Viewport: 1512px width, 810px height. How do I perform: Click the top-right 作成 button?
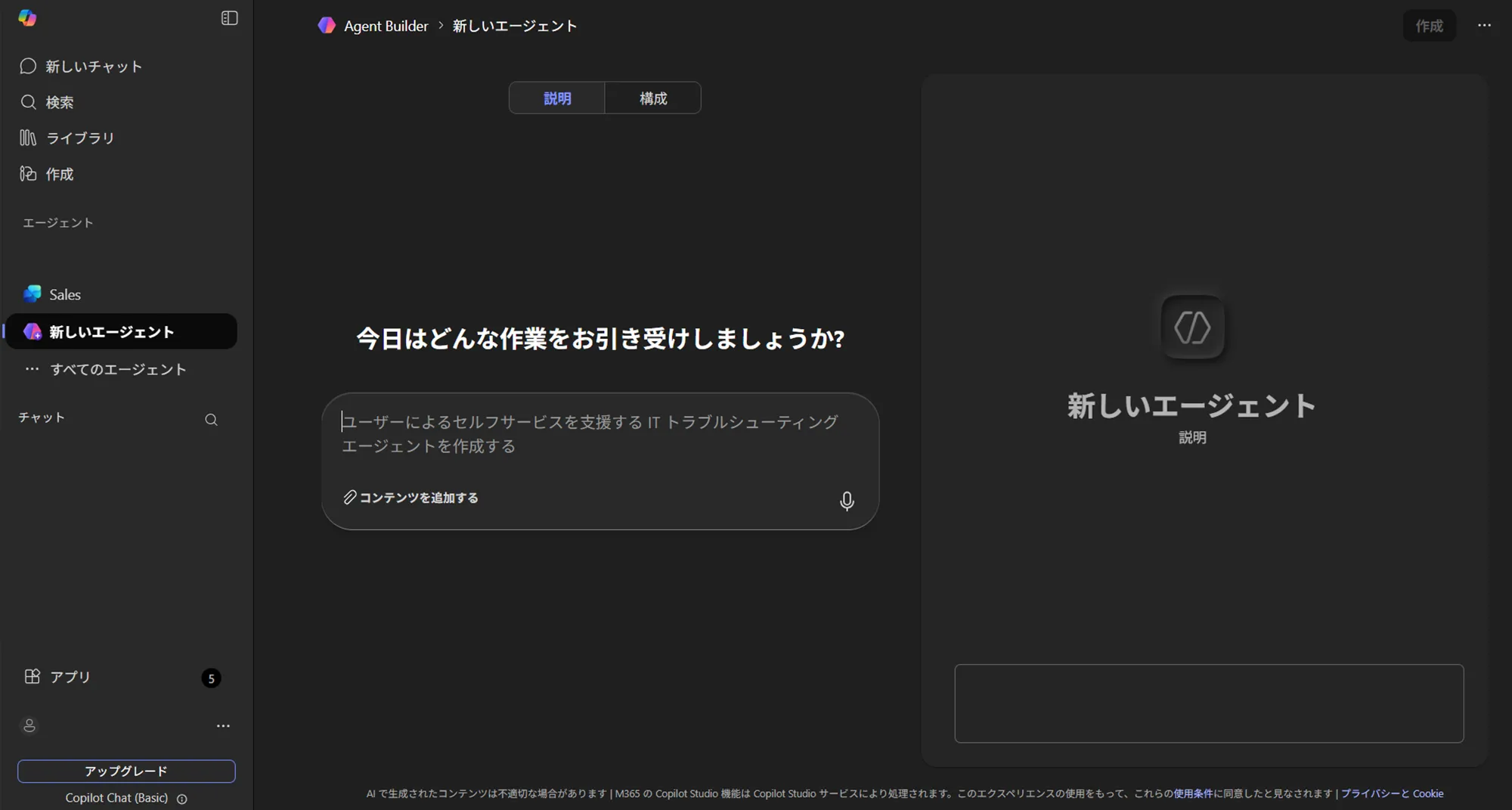[1429, 26]
